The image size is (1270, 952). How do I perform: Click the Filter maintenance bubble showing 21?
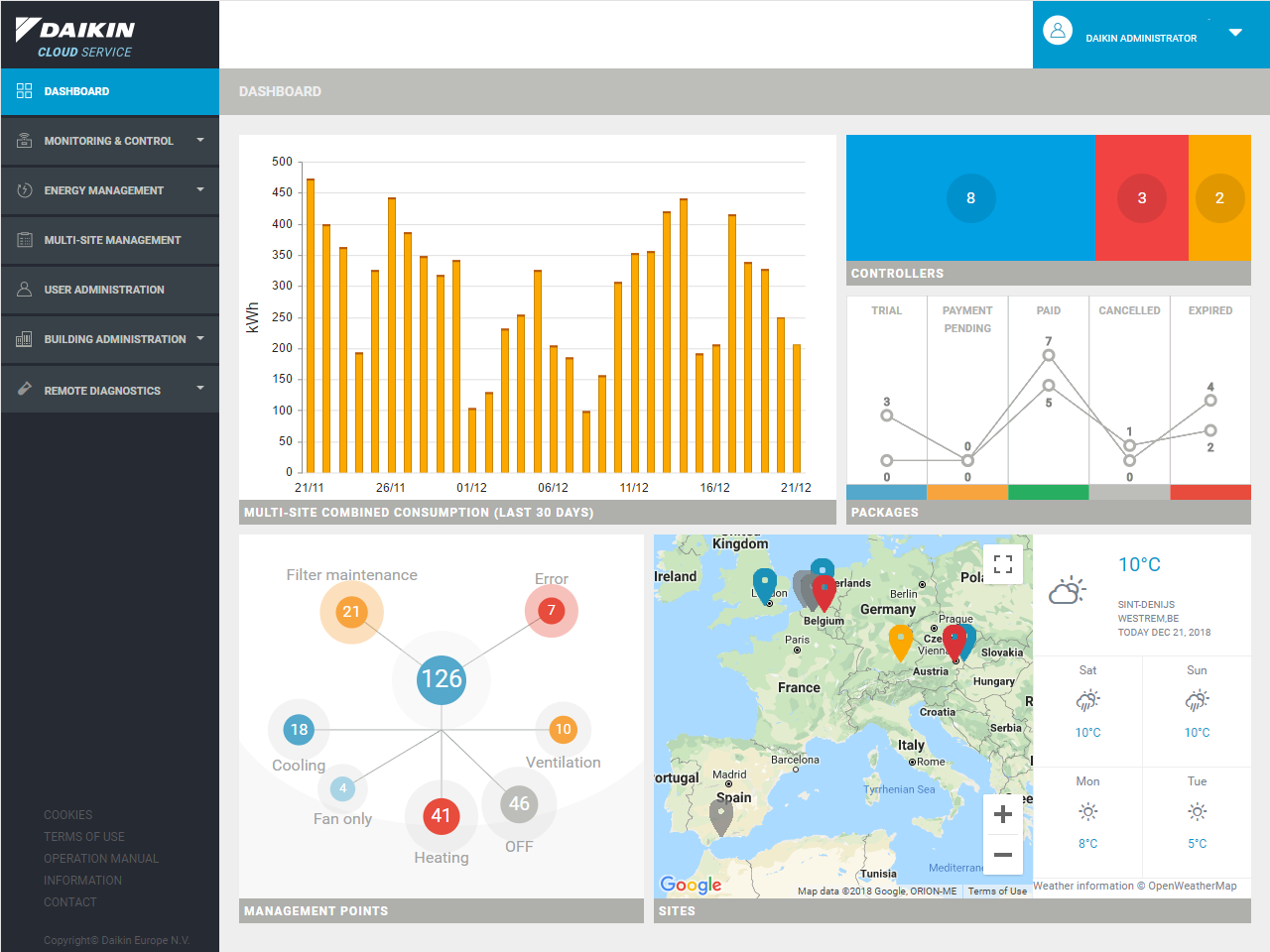pos(351,612)
